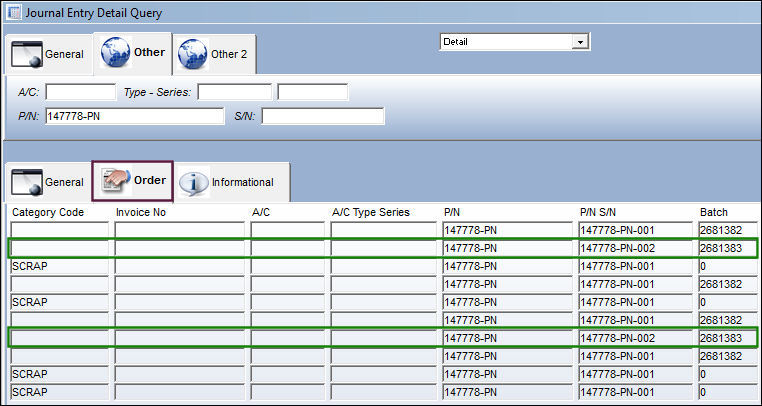
Task: Select the last row's 147778-PN part number cell
Action: (508, 392)
